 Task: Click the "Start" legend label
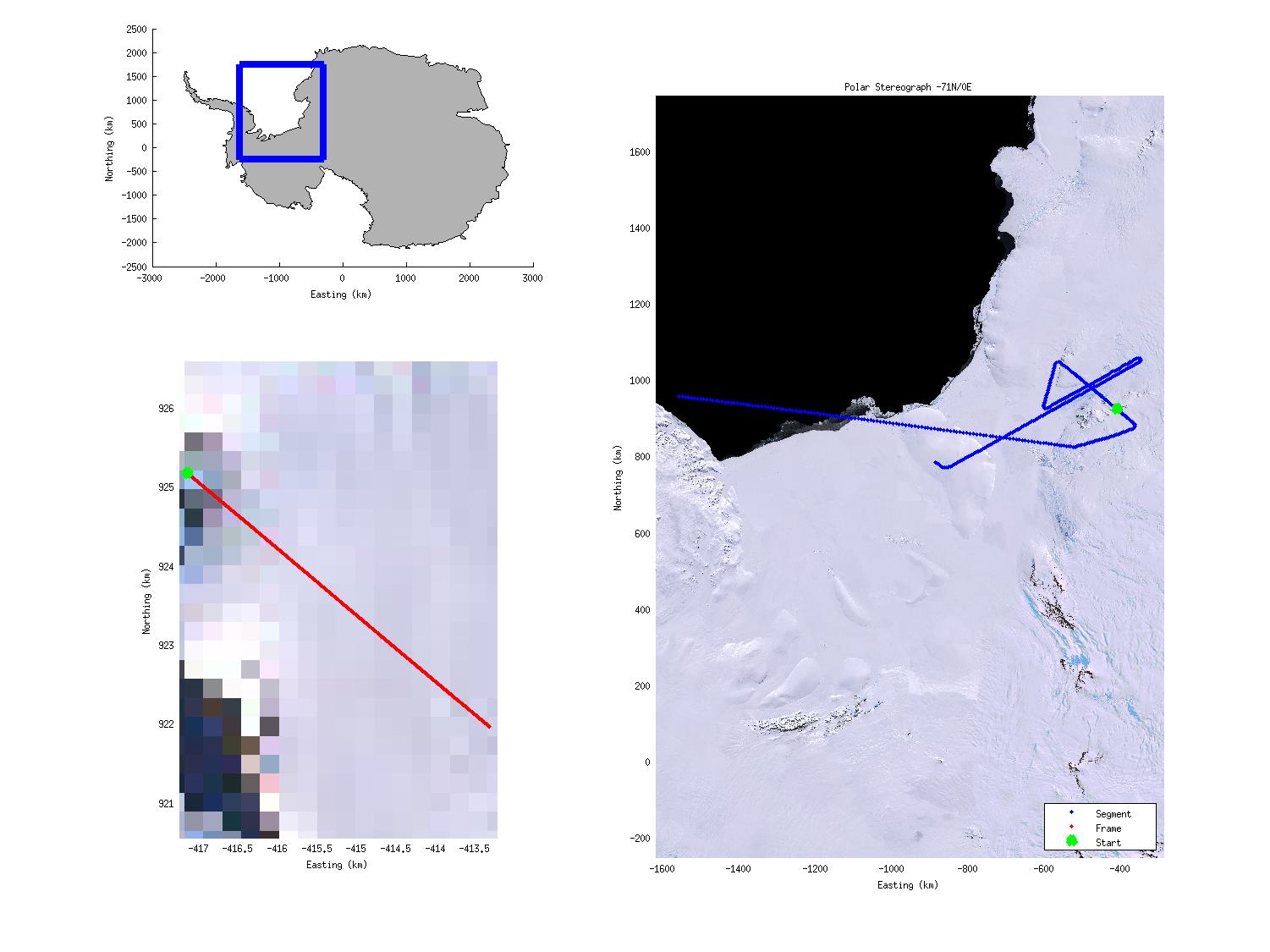pyautogui.click(x=1108, y=843)
